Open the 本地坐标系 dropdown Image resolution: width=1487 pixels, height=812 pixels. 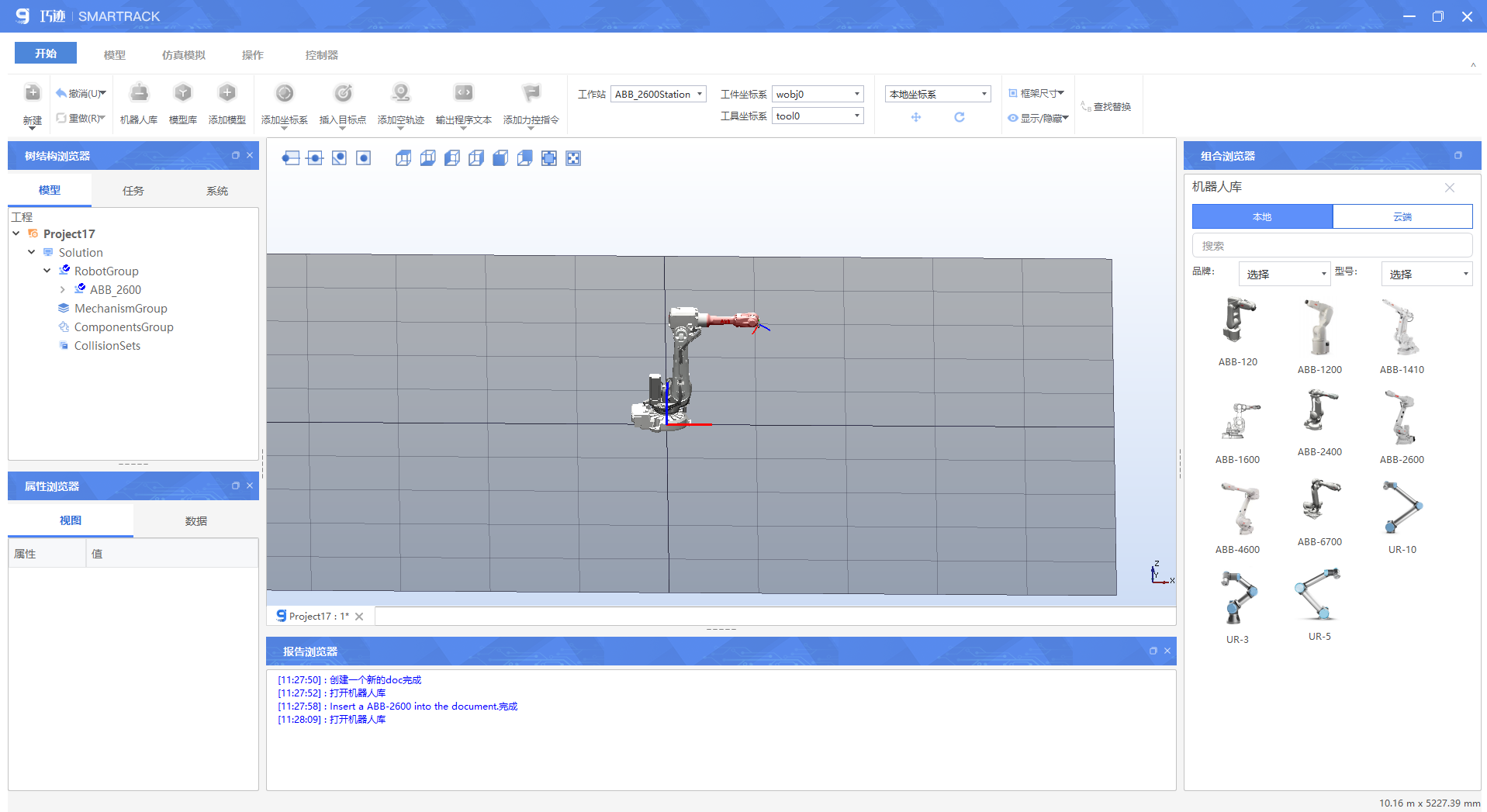tap(938, 94)
